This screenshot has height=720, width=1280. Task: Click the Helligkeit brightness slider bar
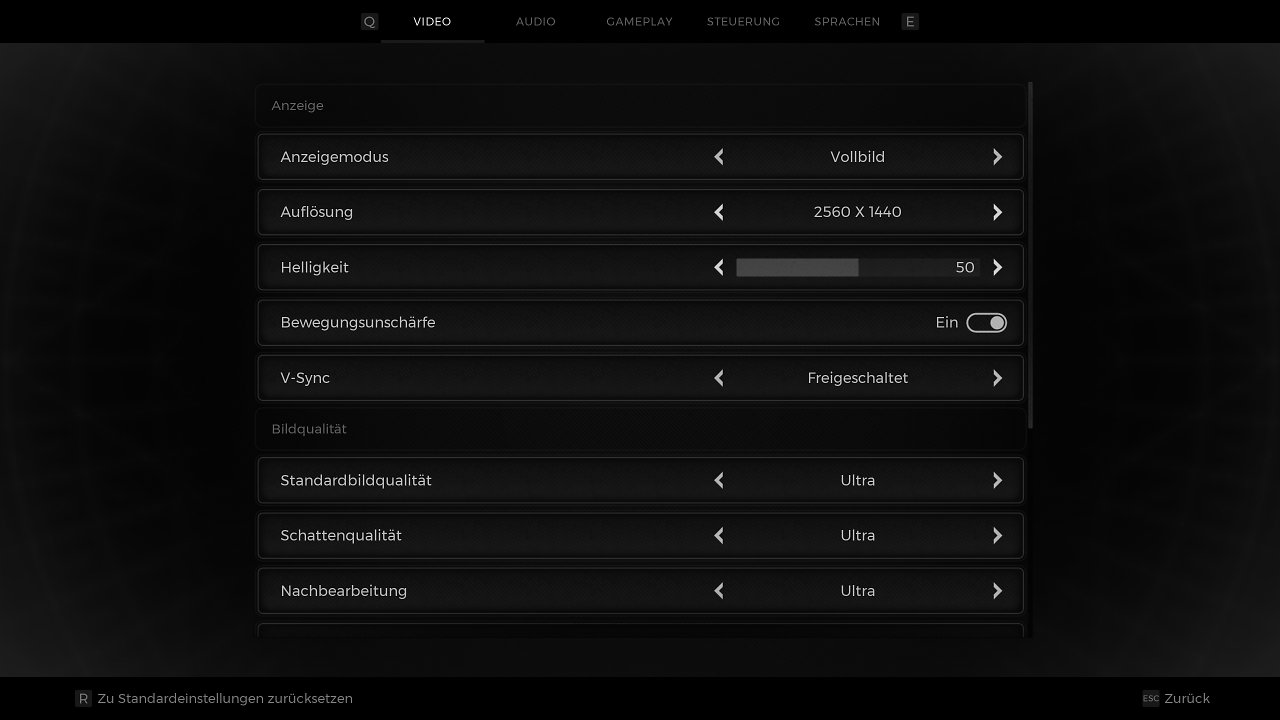[x=857, y=267]
